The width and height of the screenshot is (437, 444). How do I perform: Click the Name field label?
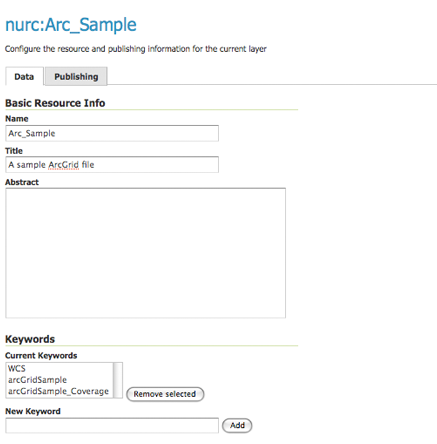click(17, 119)
